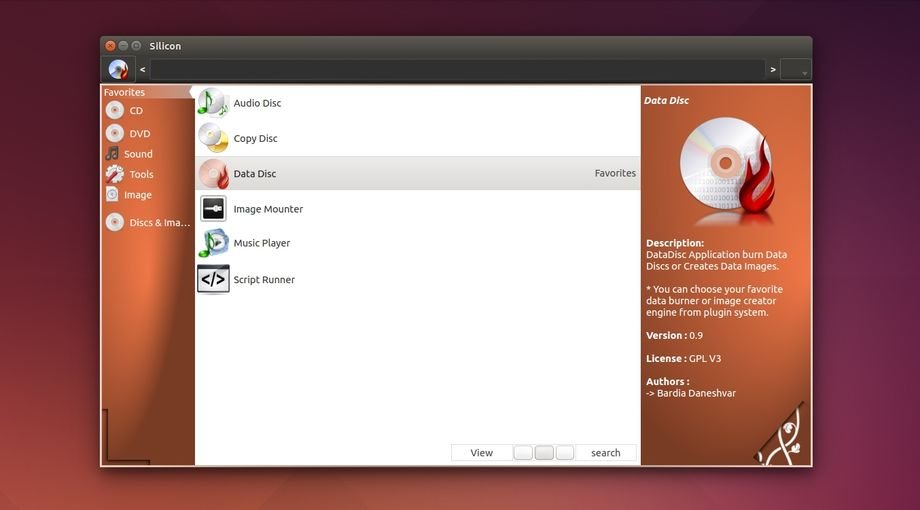Choose the DVD category in the sidebar

139,133
